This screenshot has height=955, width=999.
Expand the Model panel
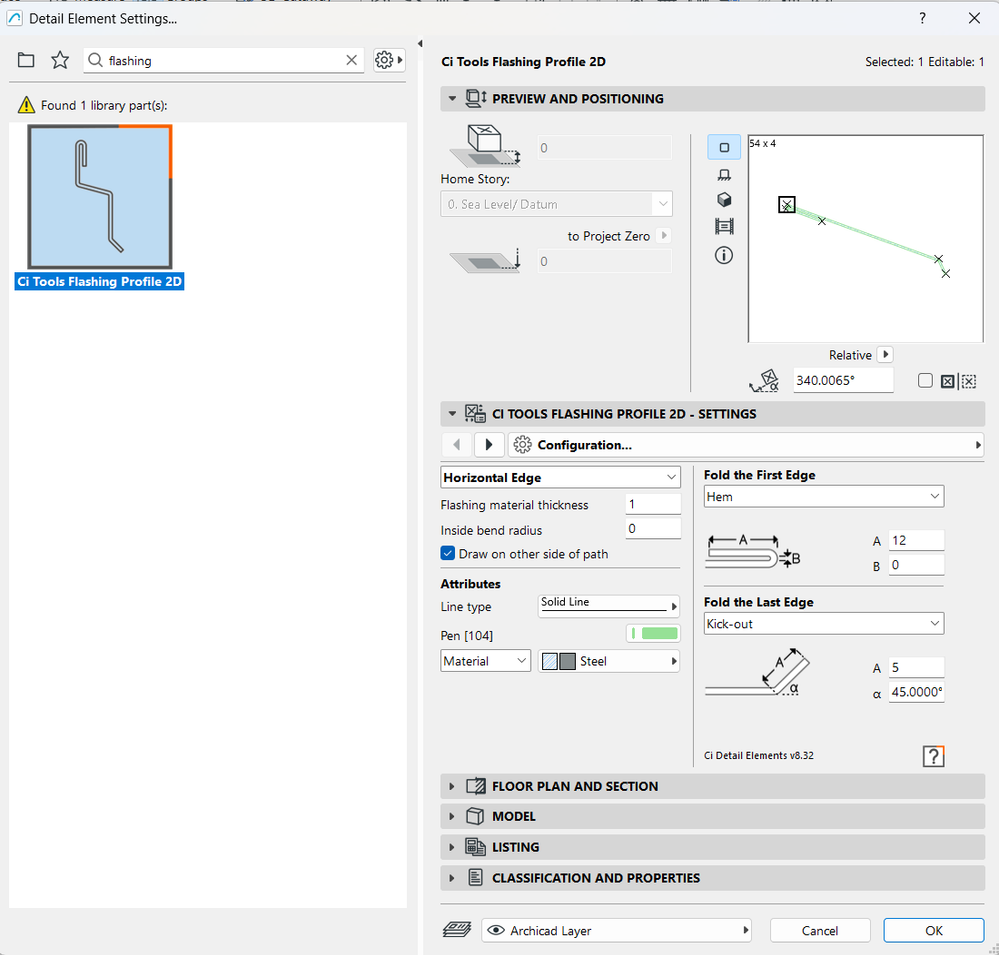tap(452, 817)
